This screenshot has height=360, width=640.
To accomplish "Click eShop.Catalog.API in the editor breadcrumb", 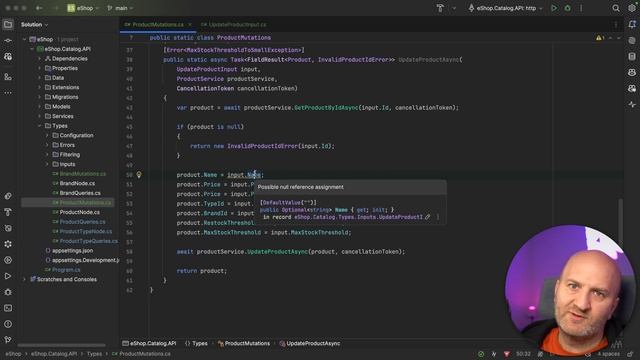I will tap(149, 343).
